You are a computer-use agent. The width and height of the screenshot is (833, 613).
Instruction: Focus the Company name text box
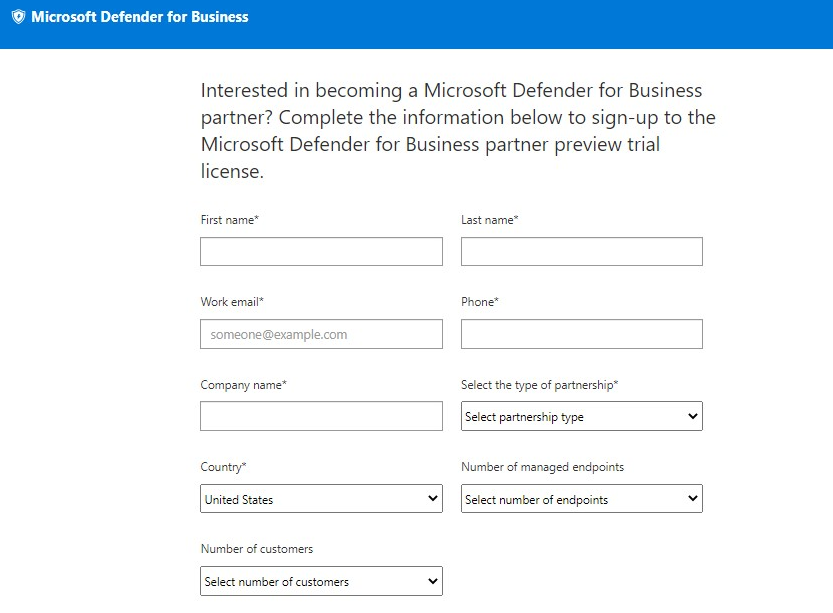321,416
